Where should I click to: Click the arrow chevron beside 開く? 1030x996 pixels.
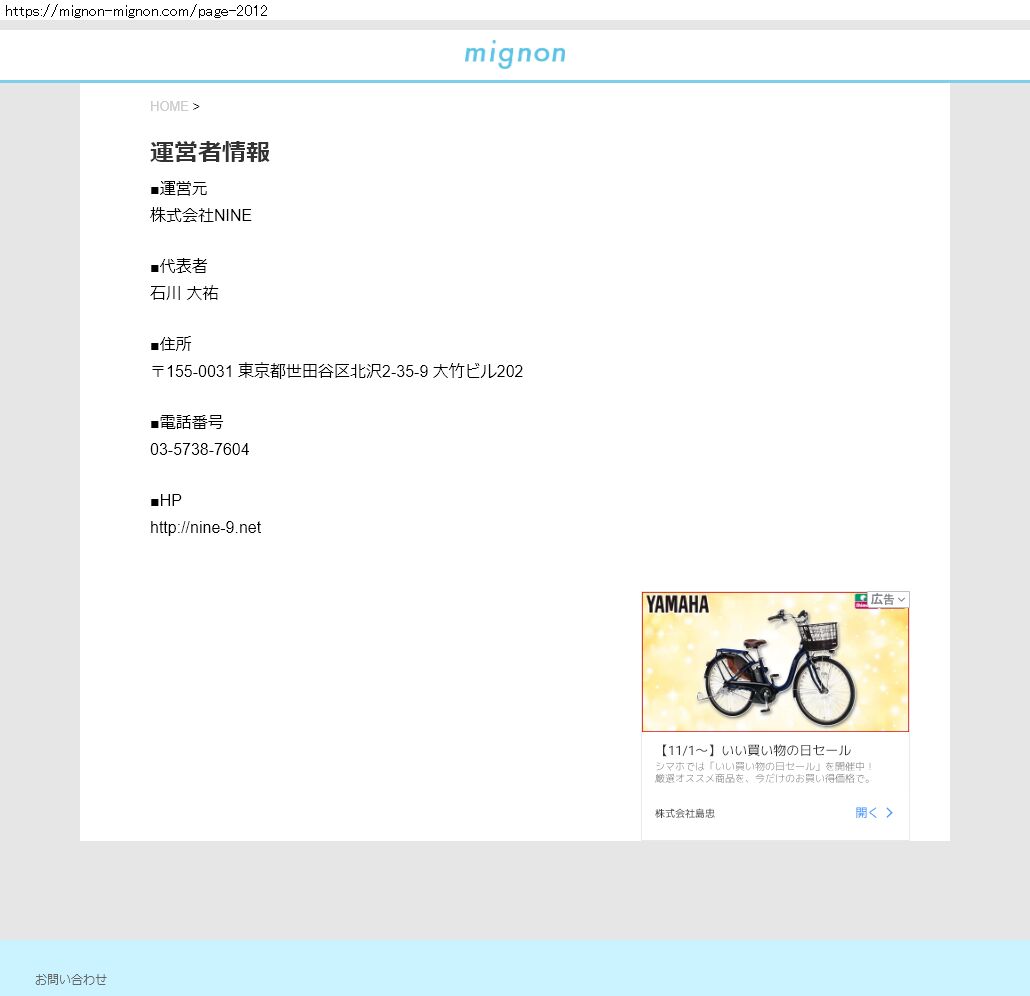pyautogui.click(x=890, y=813)
